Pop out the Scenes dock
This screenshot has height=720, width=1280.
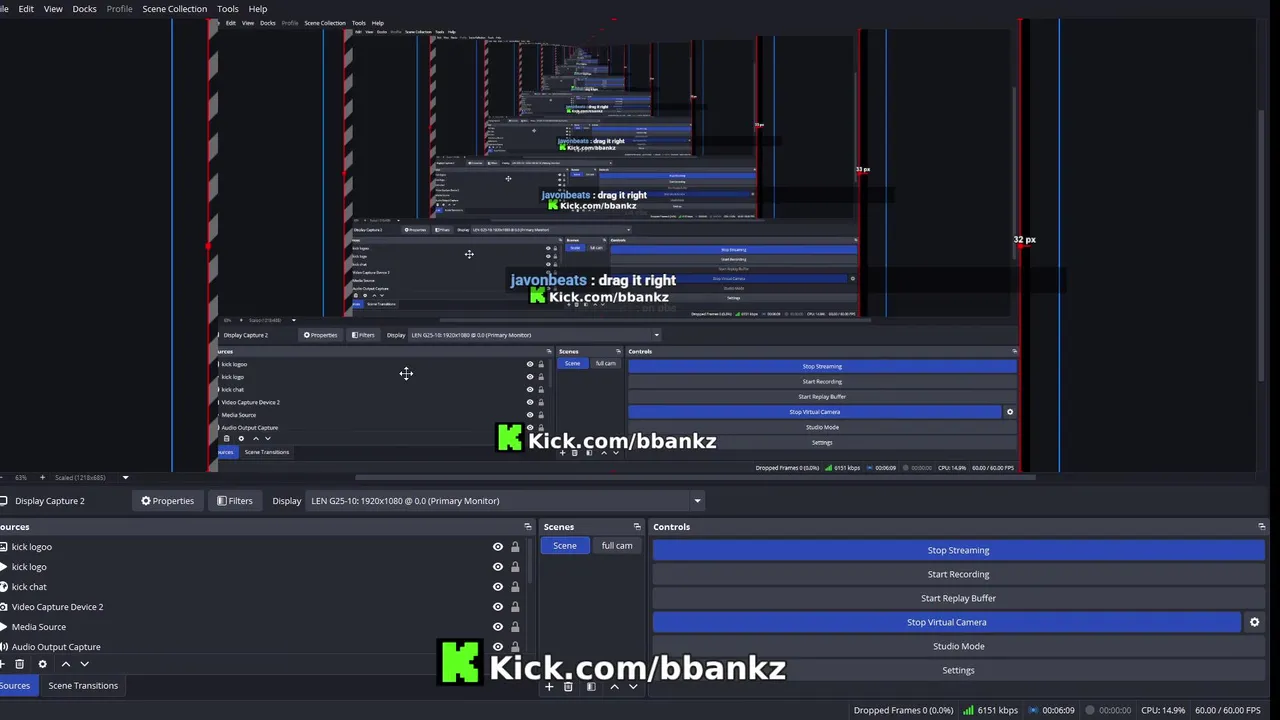click(x=637, y=527)
